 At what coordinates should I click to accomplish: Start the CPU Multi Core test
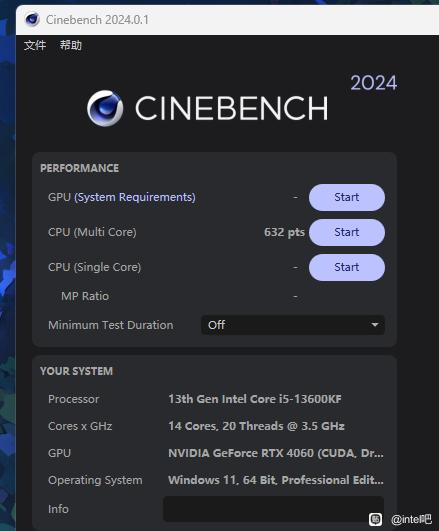point(347,232)
